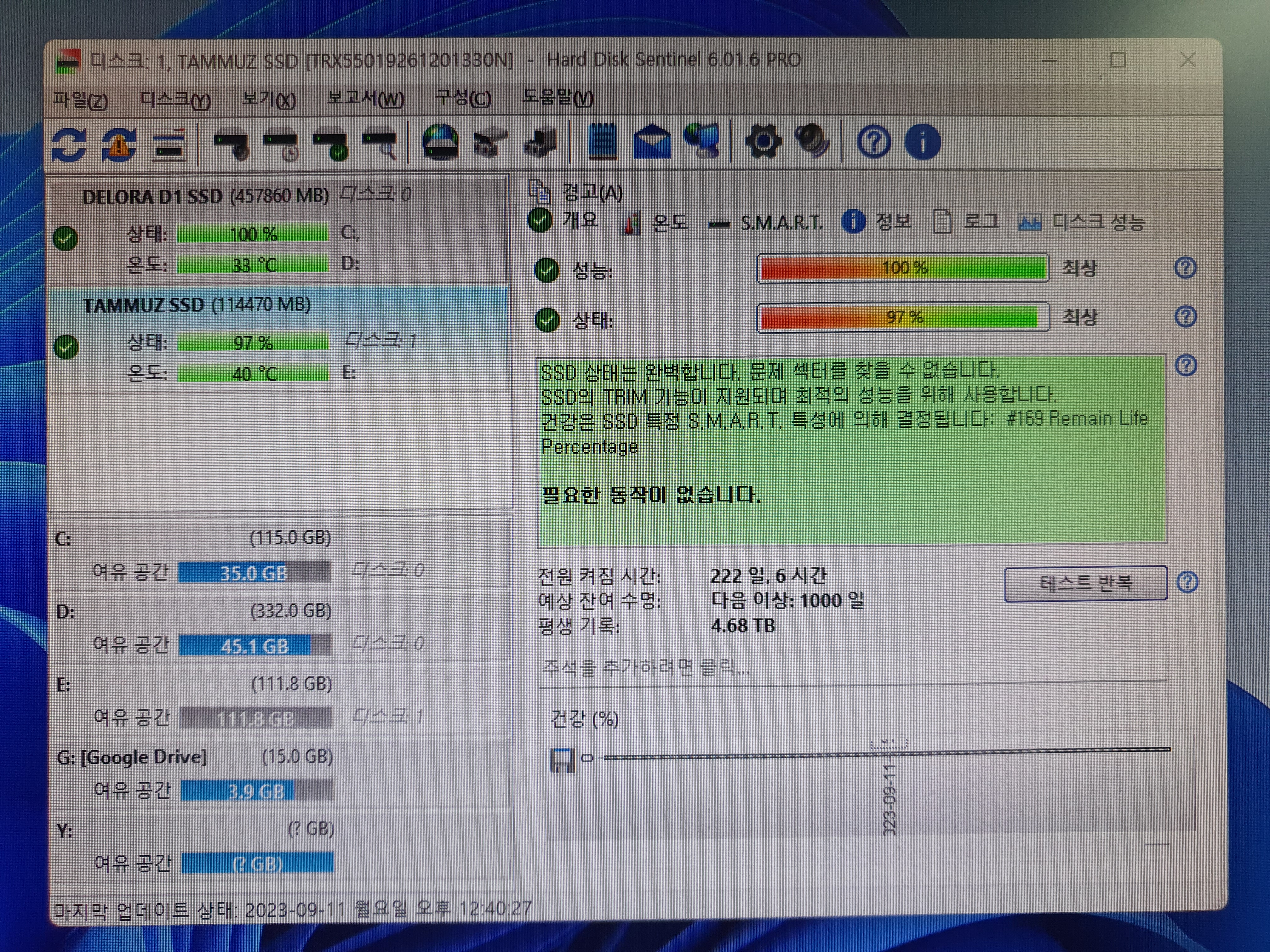This screenshot has height=952, width=1270.
Task: Click the G: [Google Drive] volume label
Action: [131, 757]
